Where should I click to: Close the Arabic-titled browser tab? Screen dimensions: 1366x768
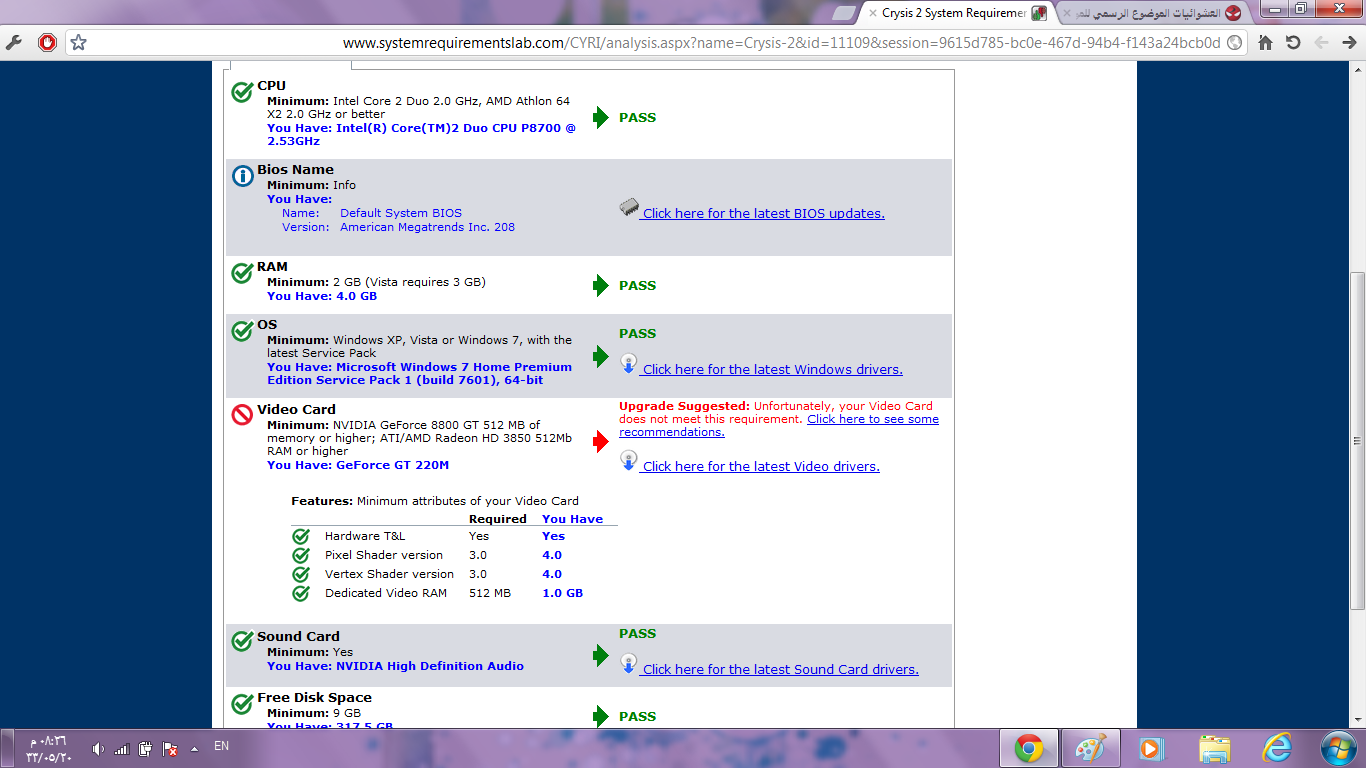point(1067,14)
